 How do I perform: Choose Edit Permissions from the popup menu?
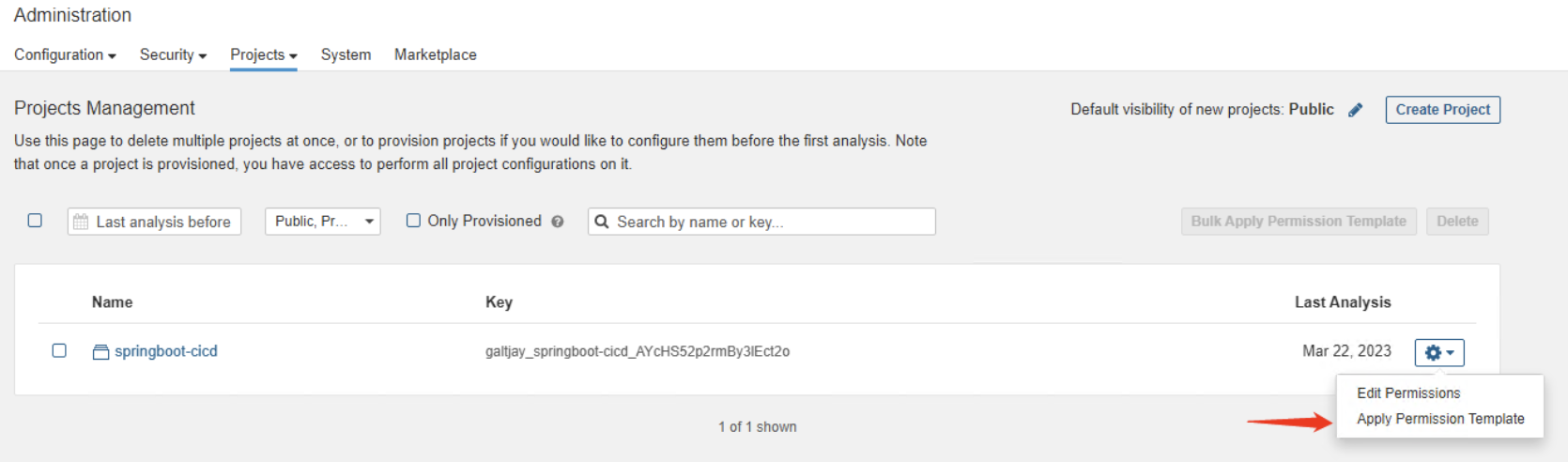[x=1408, y=393]
